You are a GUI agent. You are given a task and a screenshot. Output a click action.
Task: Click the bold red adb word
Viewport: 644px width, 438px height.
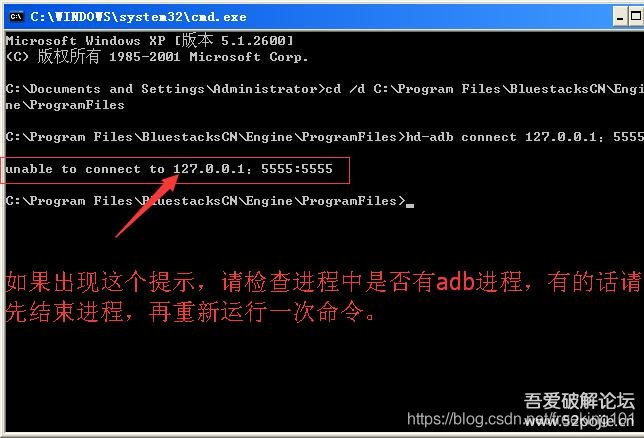click(x=455, y=282)
